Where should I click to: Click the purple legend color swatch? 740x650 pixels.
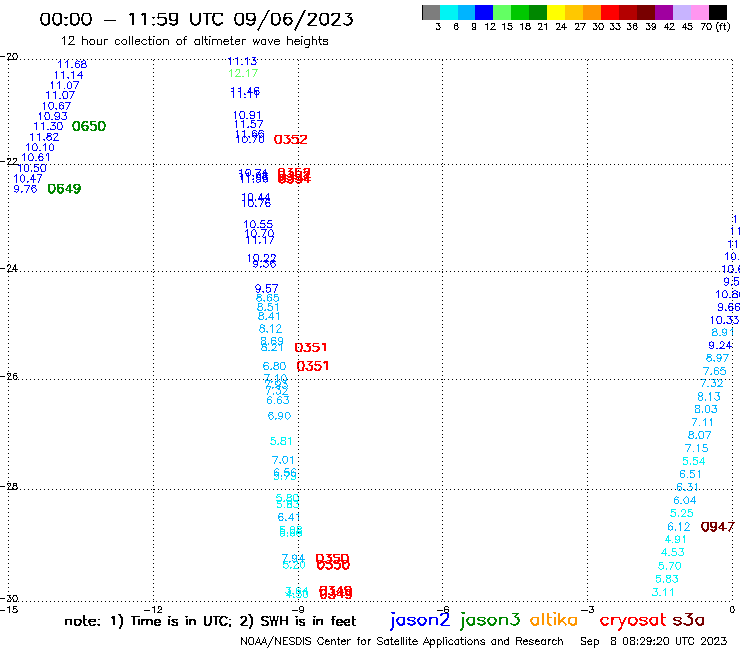(x=664, y=12)
